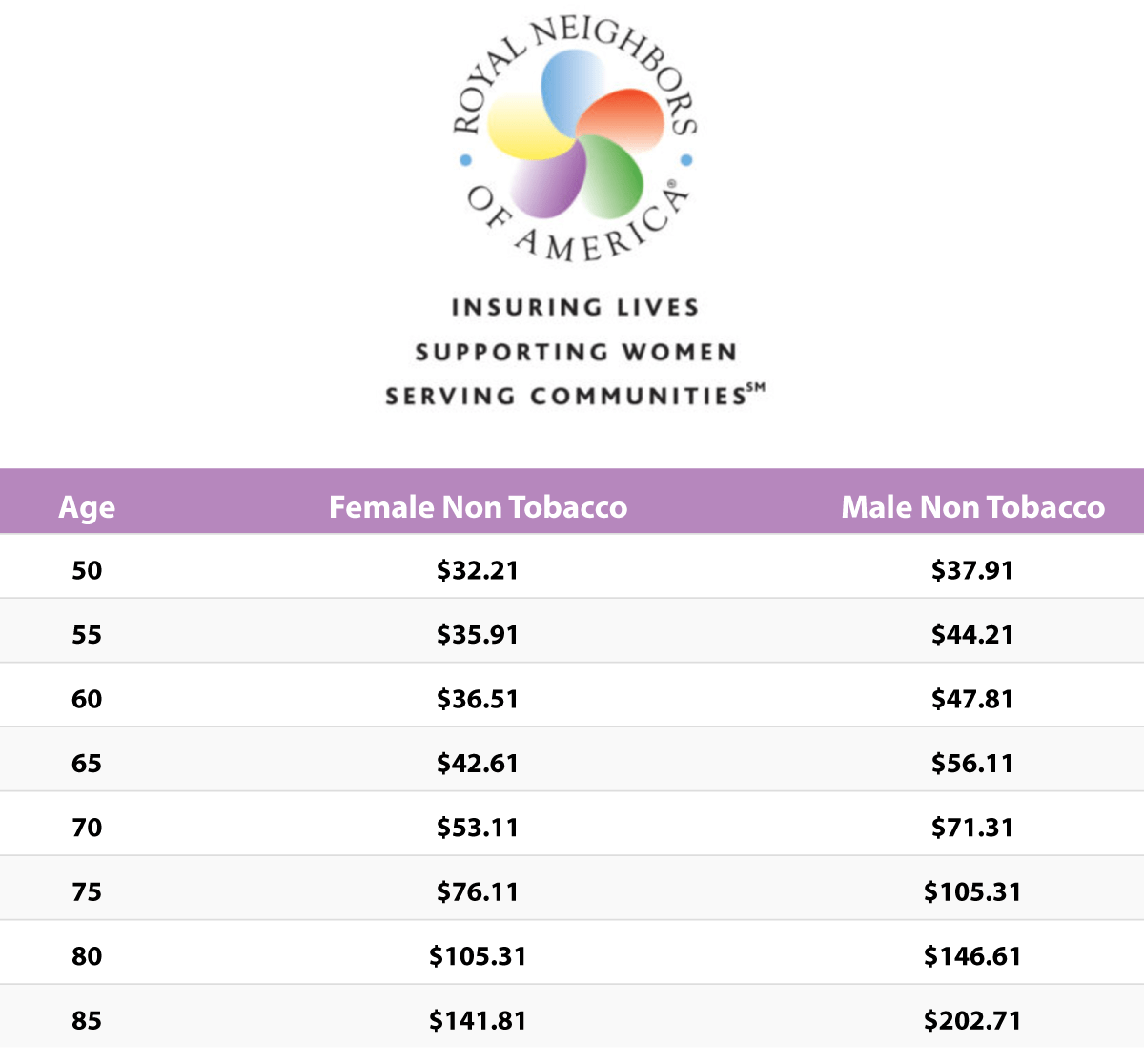Click the Male Non Tobacco column header
Screen dimensions: 1144x1064
(972, 507)
